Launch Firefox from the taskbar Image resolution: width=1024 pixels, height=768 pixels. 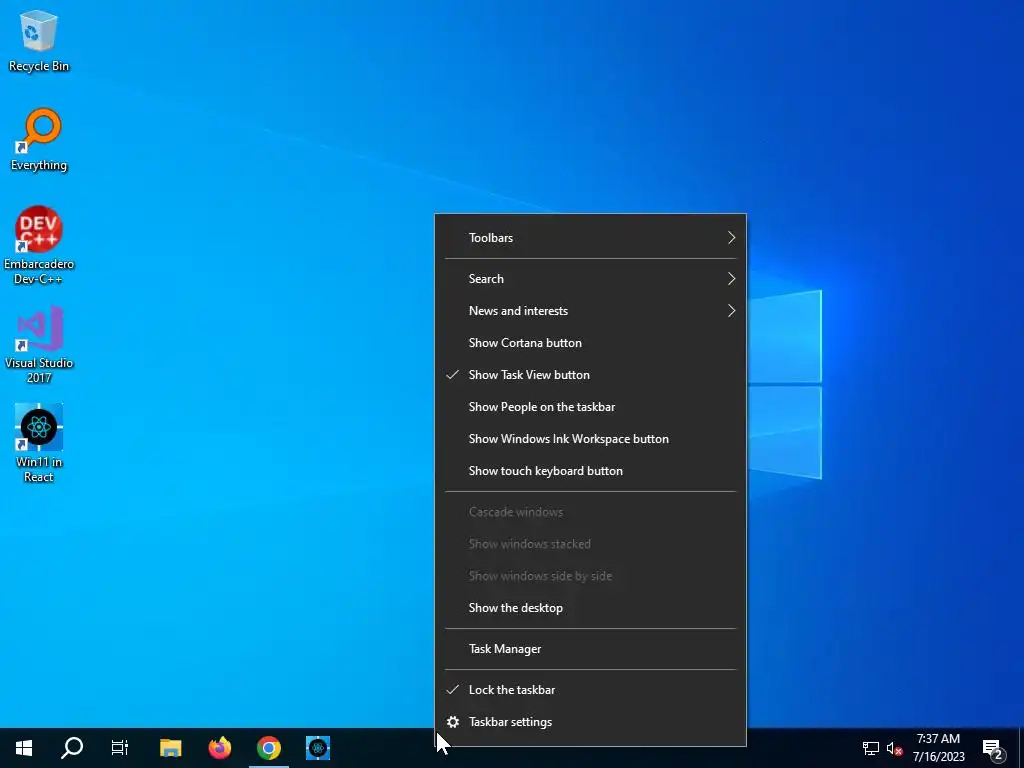219,748
